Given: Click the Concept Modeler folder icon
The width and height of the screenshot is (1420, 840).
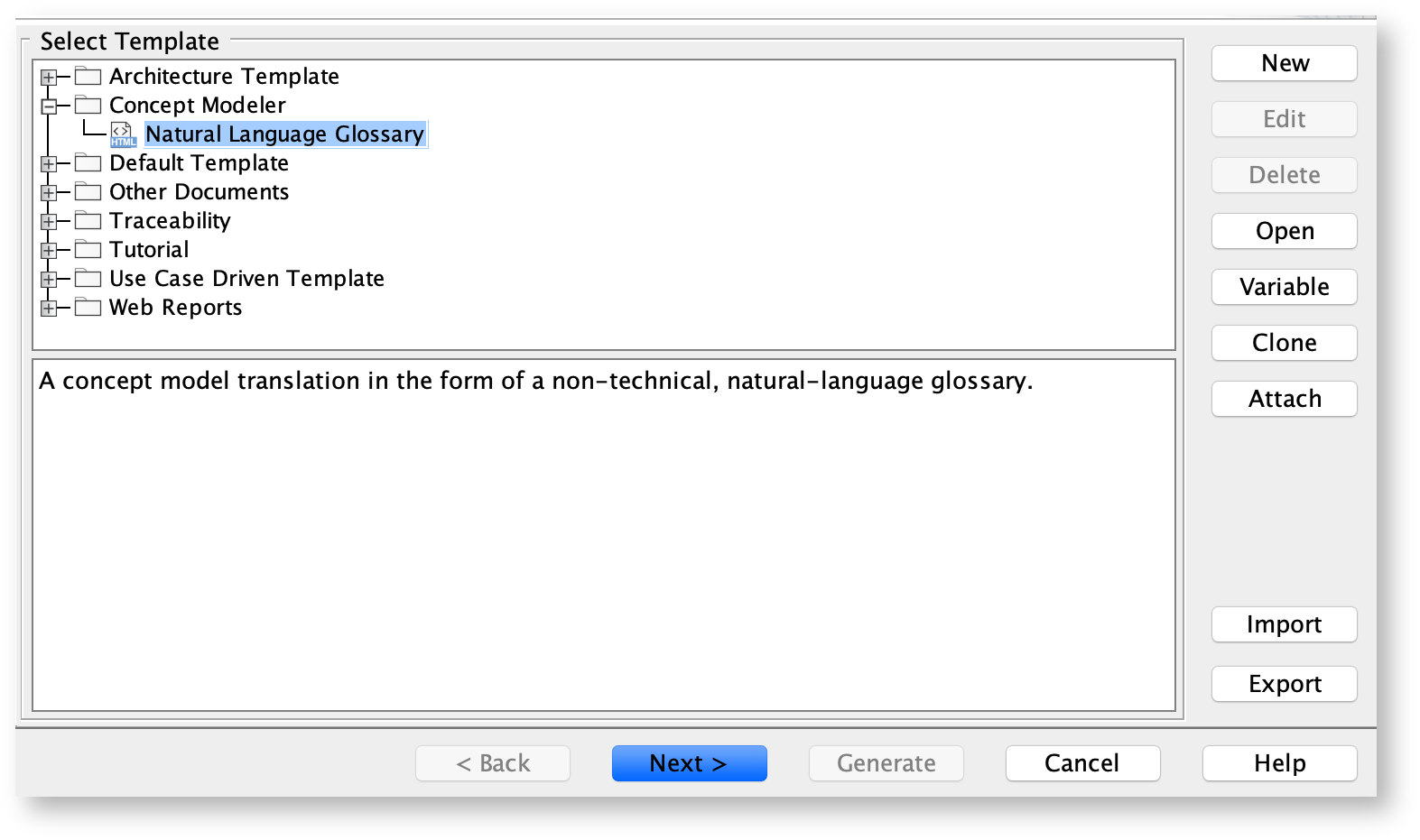Looking at the screenshot, I should (x=88, y=106).
